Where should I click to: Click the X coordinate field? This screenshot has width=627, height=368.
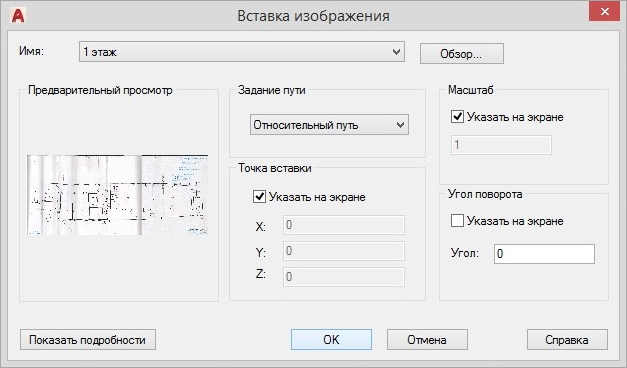pos(344,225)
